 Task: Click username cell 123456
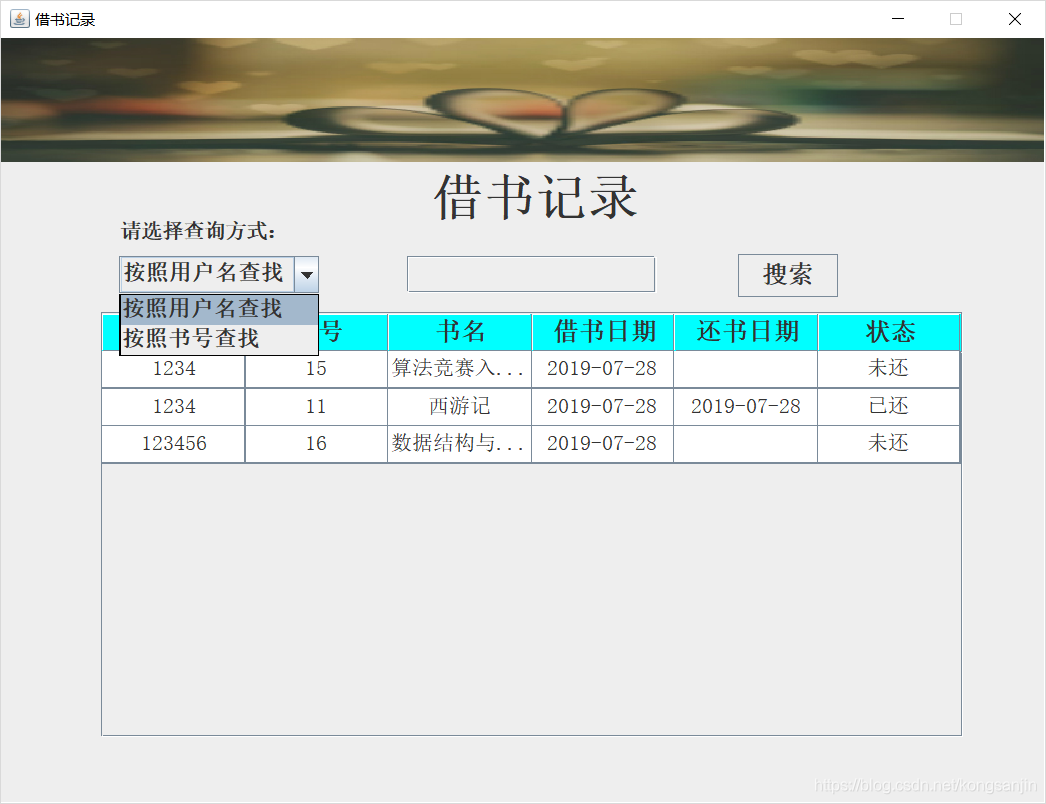(174, 444)
